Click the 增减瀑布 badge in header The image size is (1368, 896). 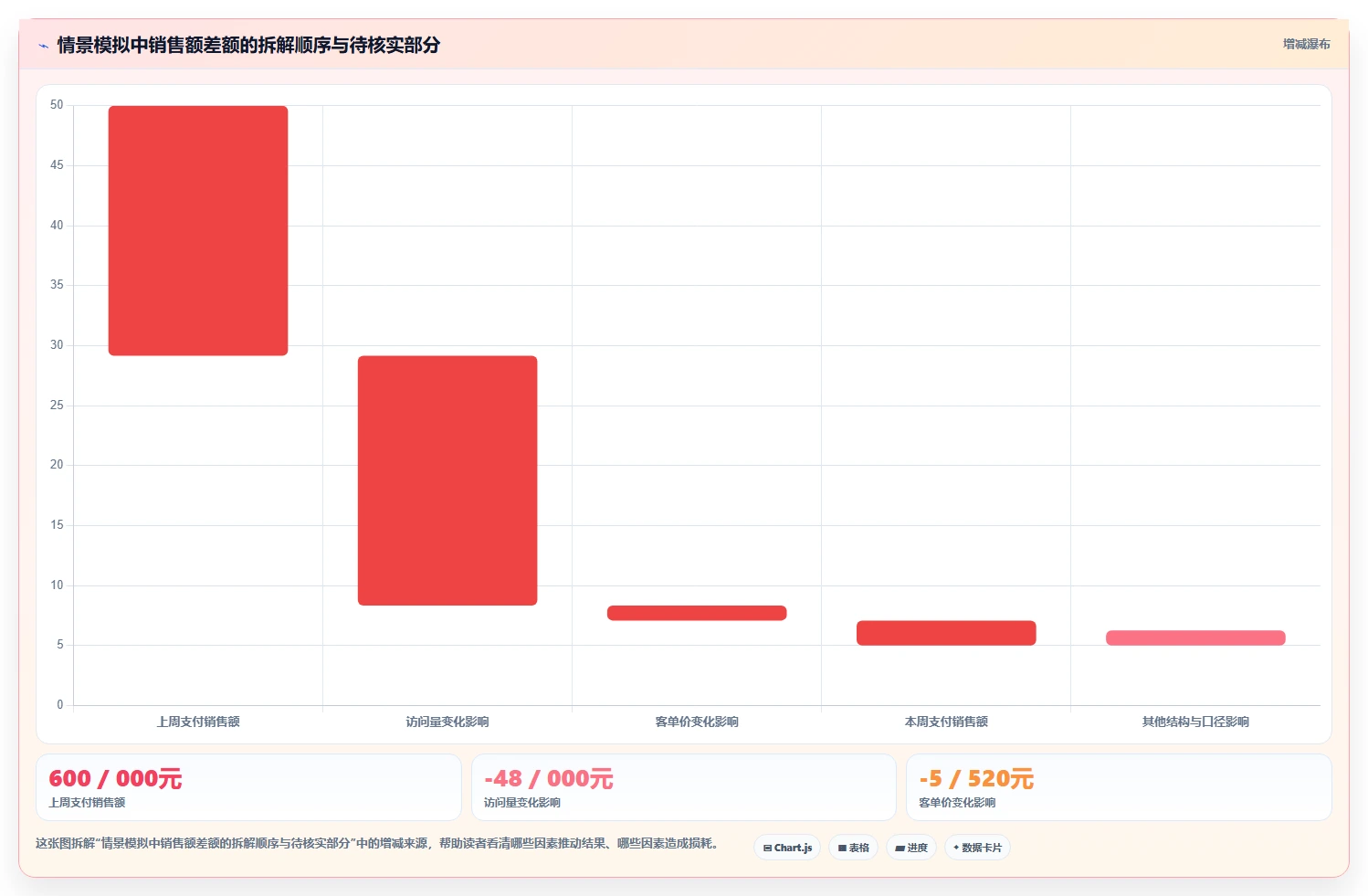coord(1306,44)
